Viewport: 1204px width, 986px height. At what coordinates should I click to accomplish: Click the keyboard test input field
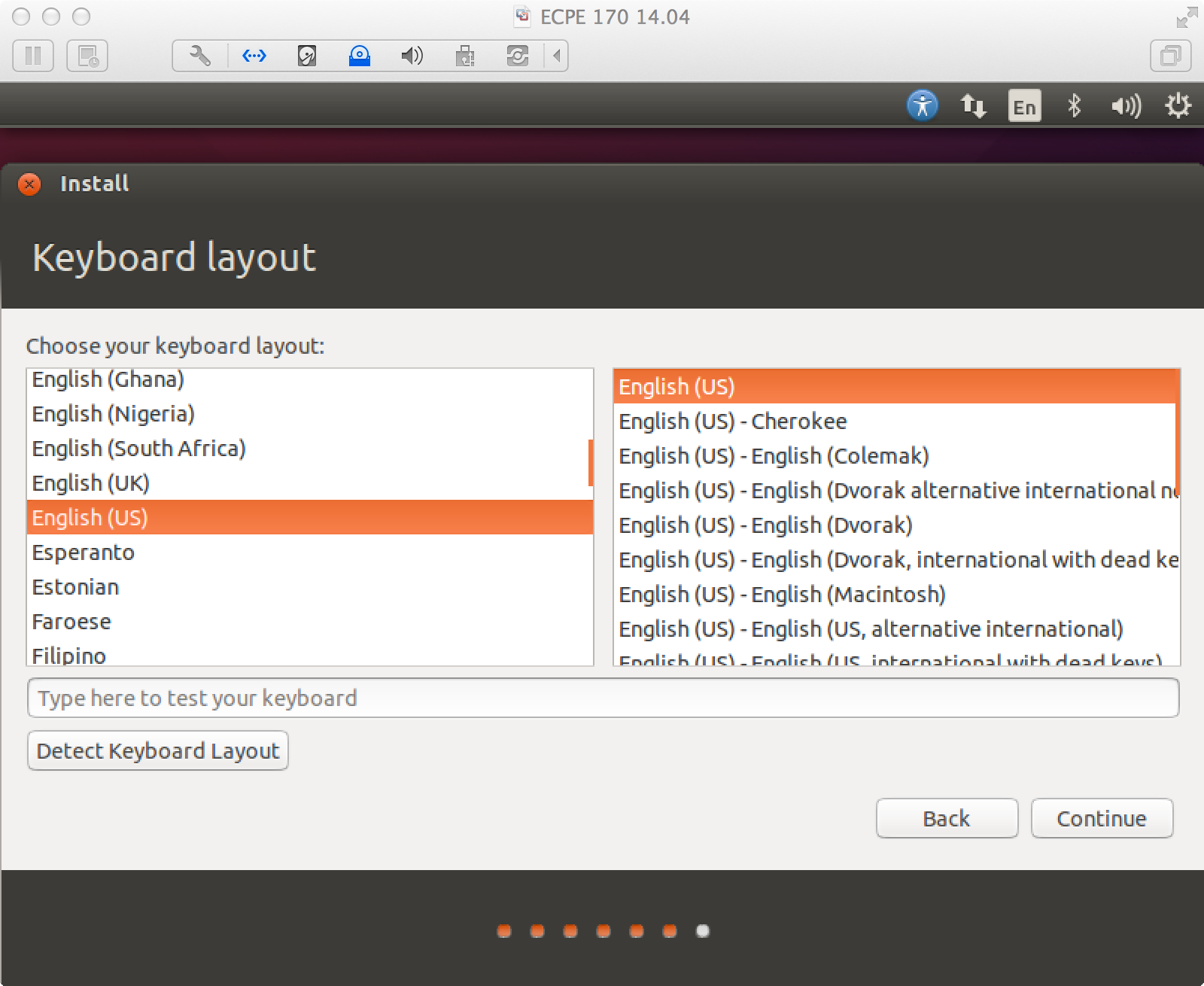[602, 698]
